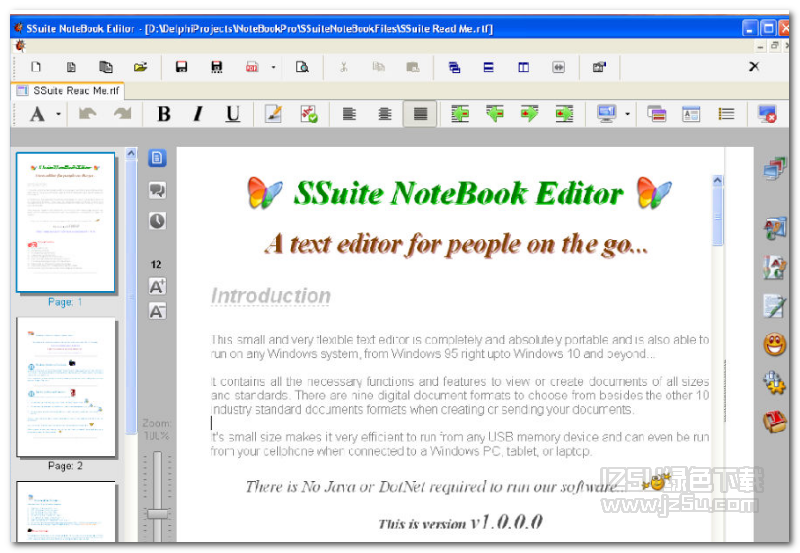Viewport: 800px width, 553px height.
Task: Click the notepad with pen icon
Action: click(775, 306)
